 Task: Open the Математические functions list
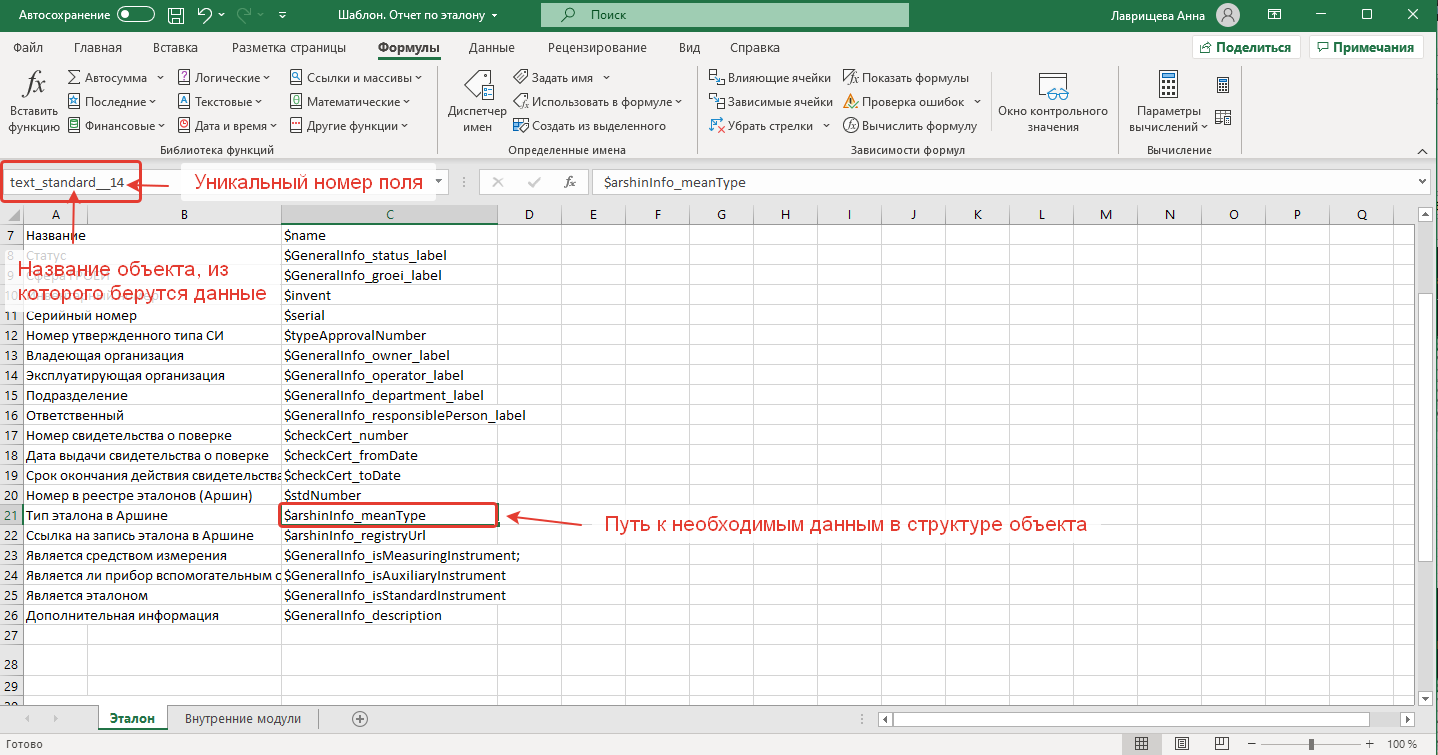pyautogui.click(x=349, y=102)
